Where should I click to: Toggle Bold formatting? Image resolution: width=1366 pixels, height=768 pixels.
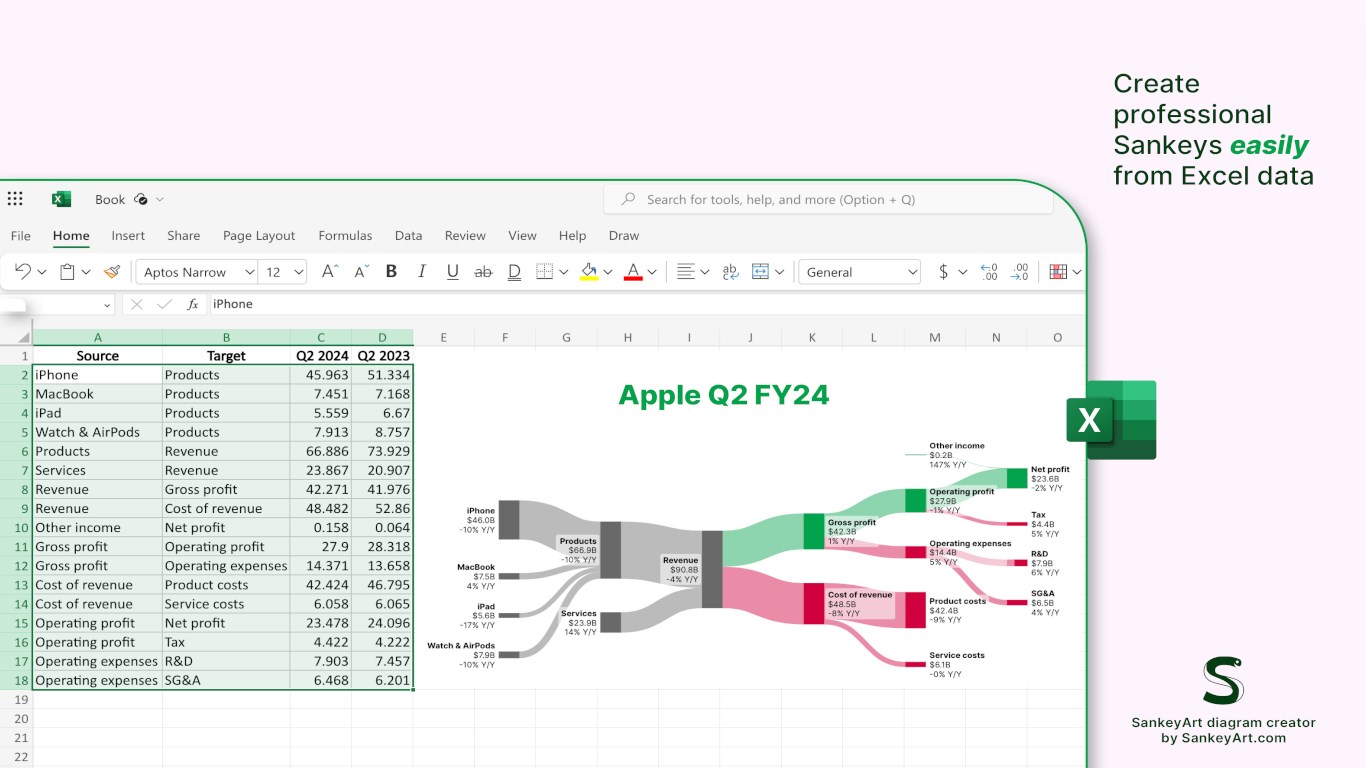391,272
